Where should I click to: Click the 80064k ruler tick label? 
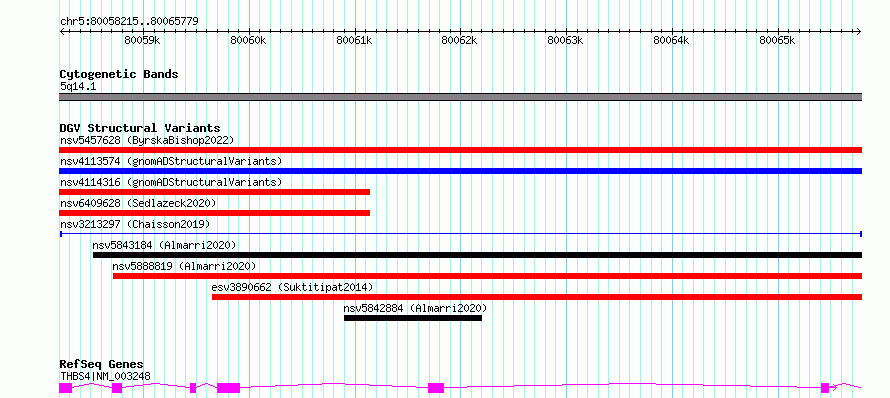click(x=671, y=40)
